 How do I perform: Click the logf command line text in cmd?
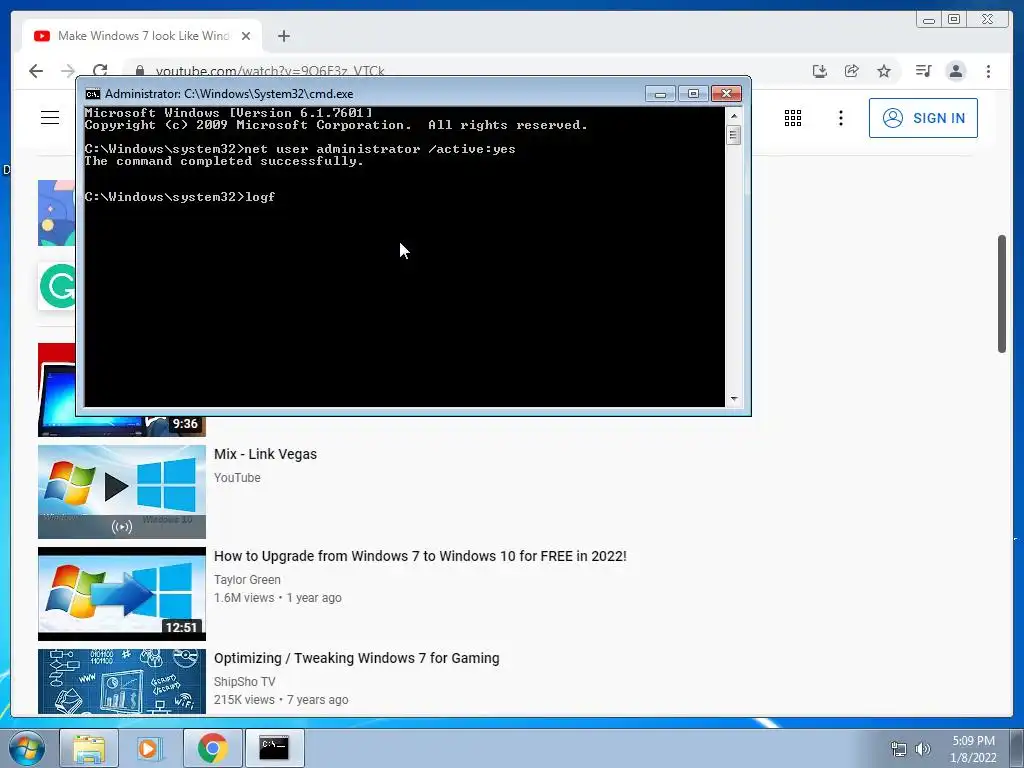click(260, 197)
